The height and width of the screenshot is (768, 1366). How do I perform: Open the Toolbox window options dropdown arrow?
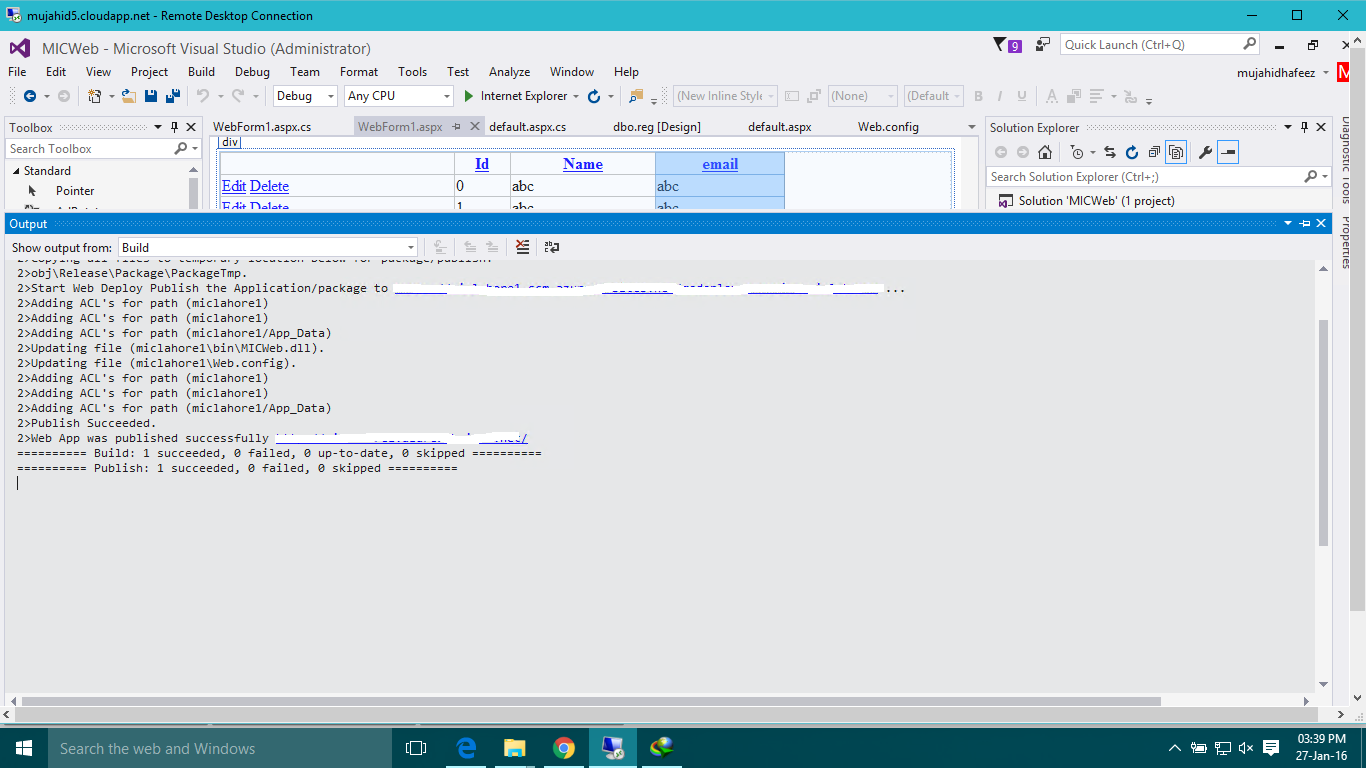pos(158,127)
